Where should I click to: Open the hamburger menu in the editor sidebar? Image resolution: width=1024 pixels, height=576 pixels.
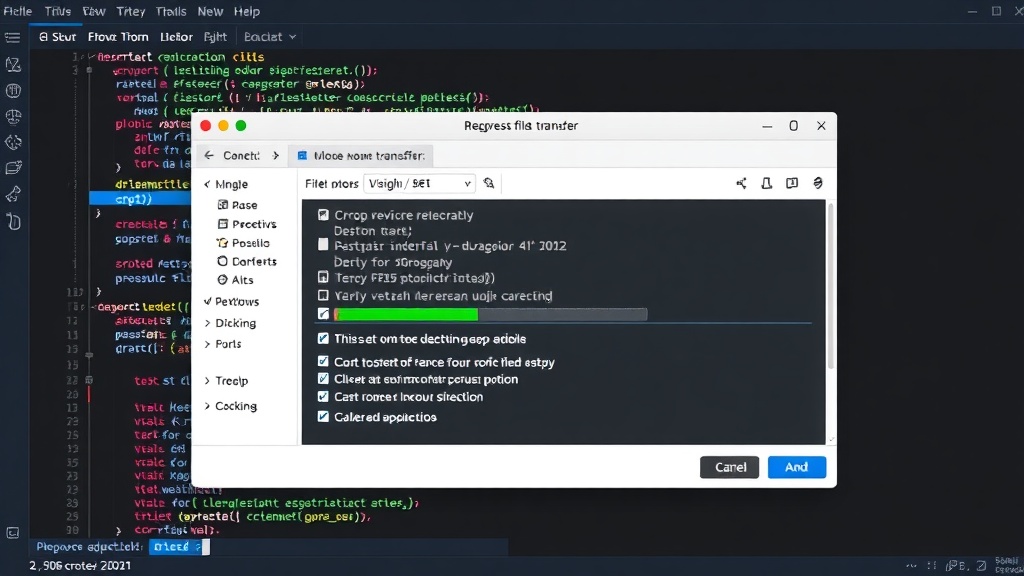(x=12, y=37)
